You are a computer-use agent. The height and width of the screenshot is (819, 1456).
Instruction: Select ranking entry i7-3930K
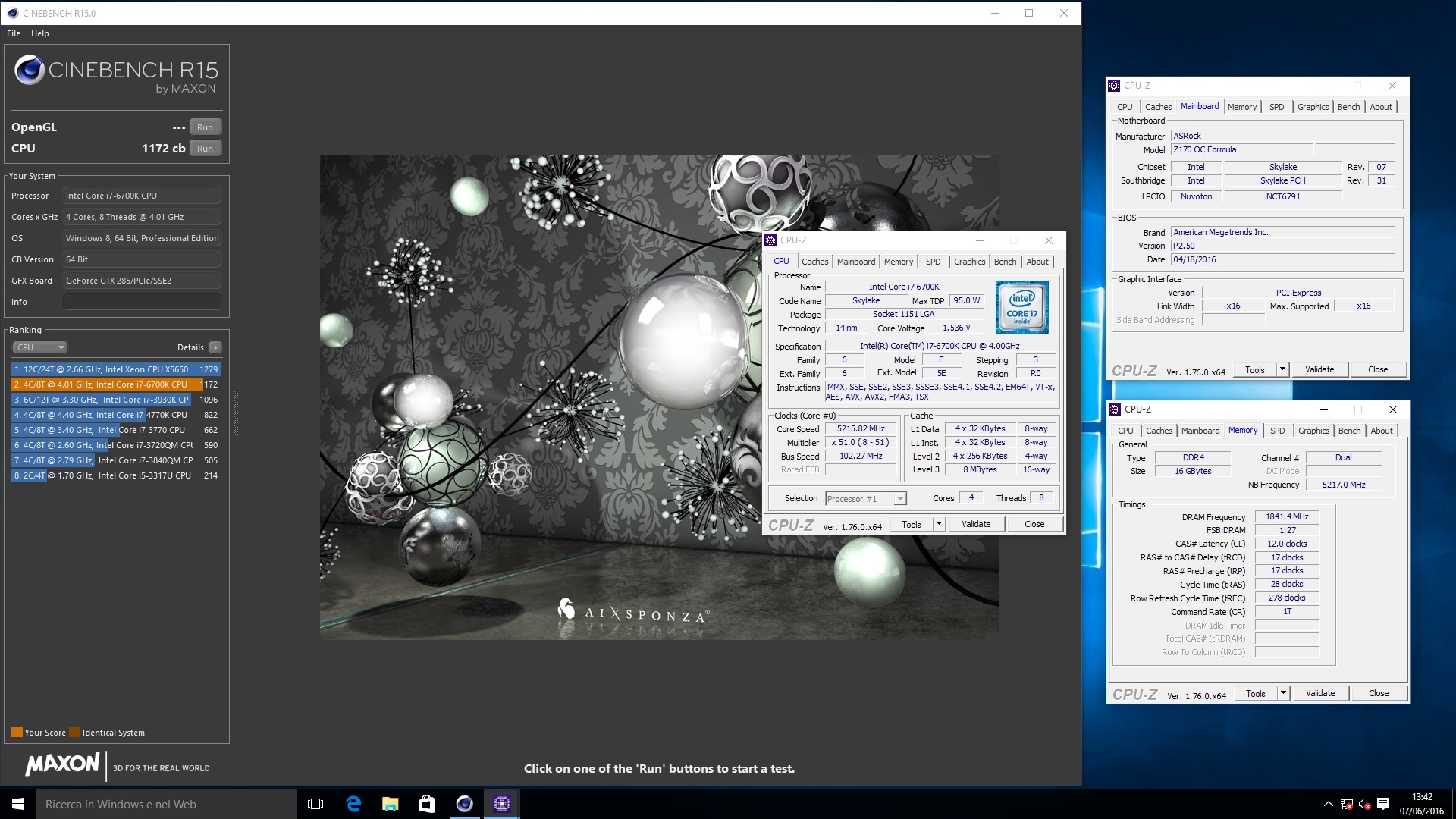115,400
